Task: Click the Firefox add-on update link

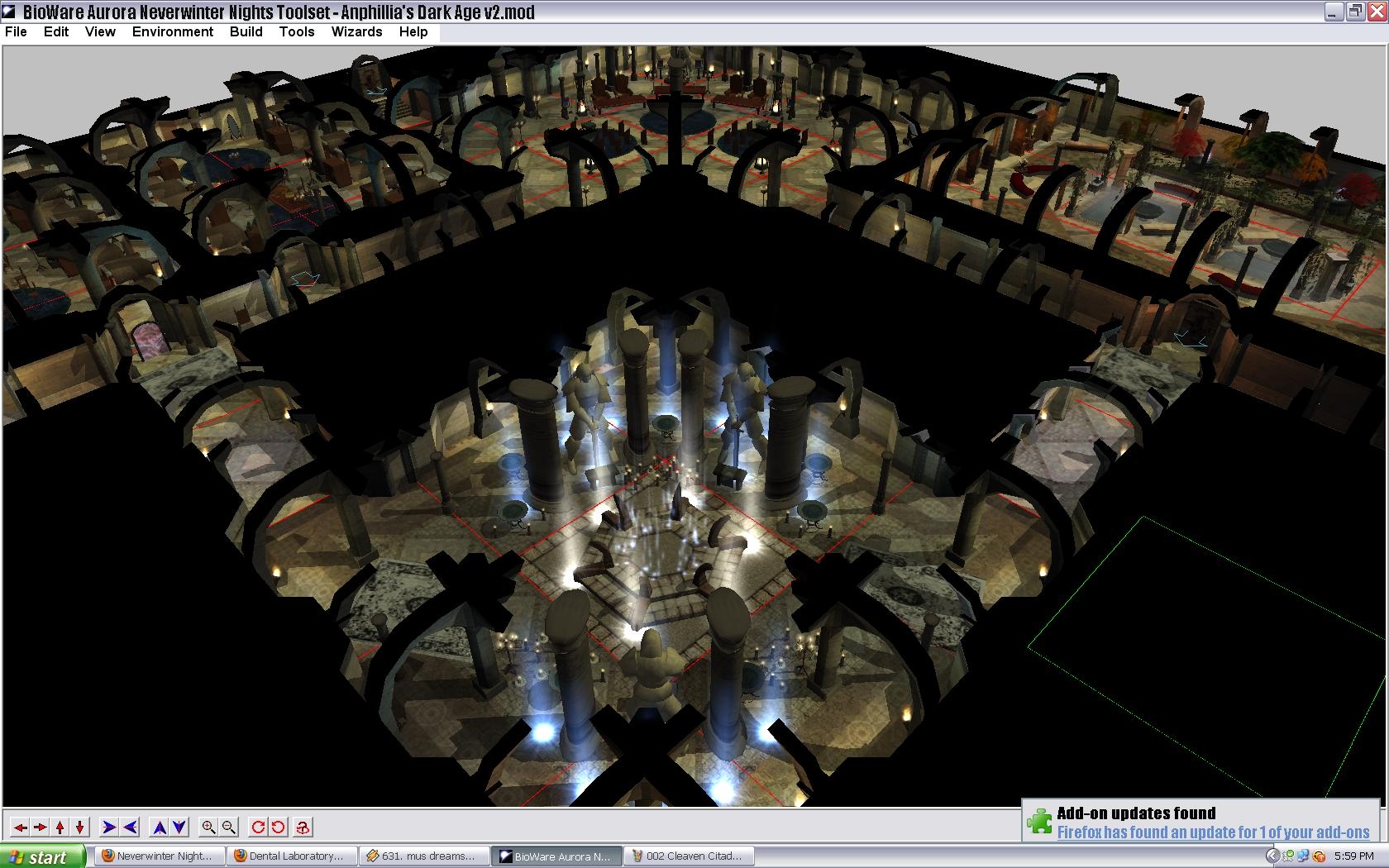Action: [x=1213, y=832]
